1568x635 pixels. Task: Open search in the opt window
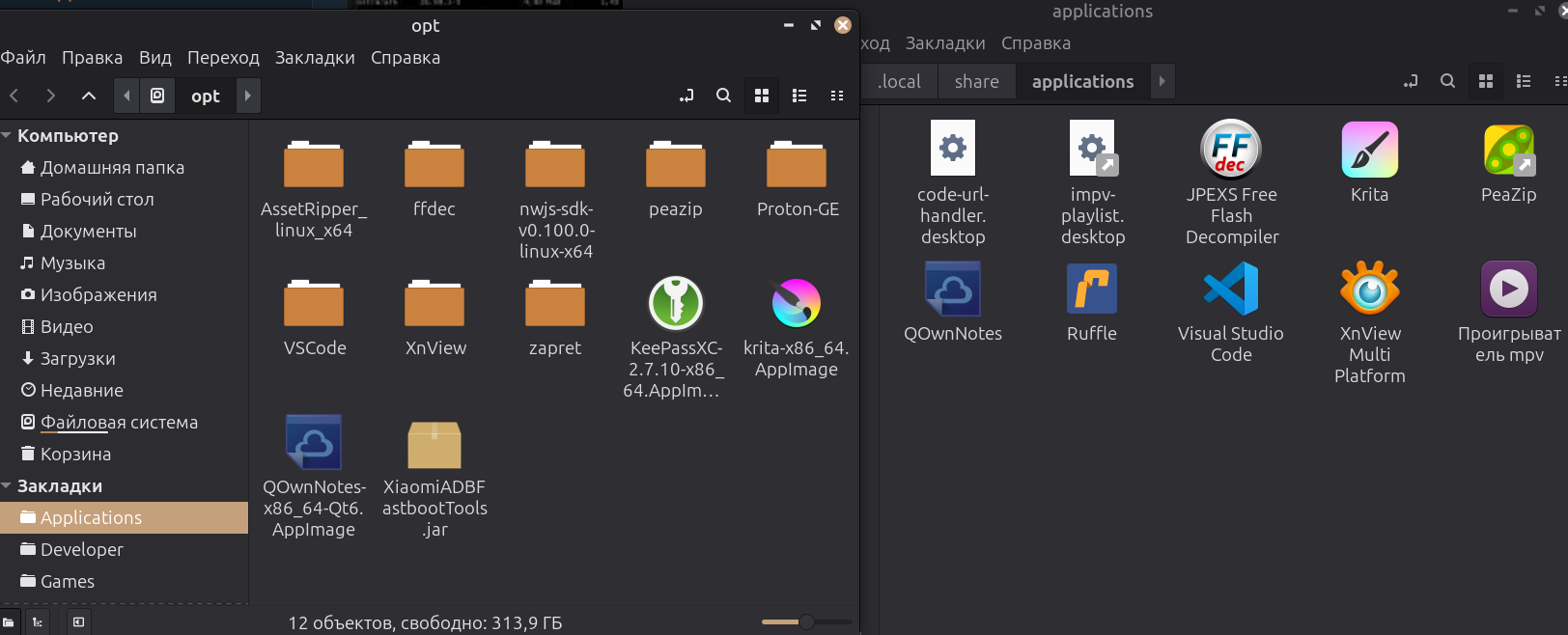point(723,96)
